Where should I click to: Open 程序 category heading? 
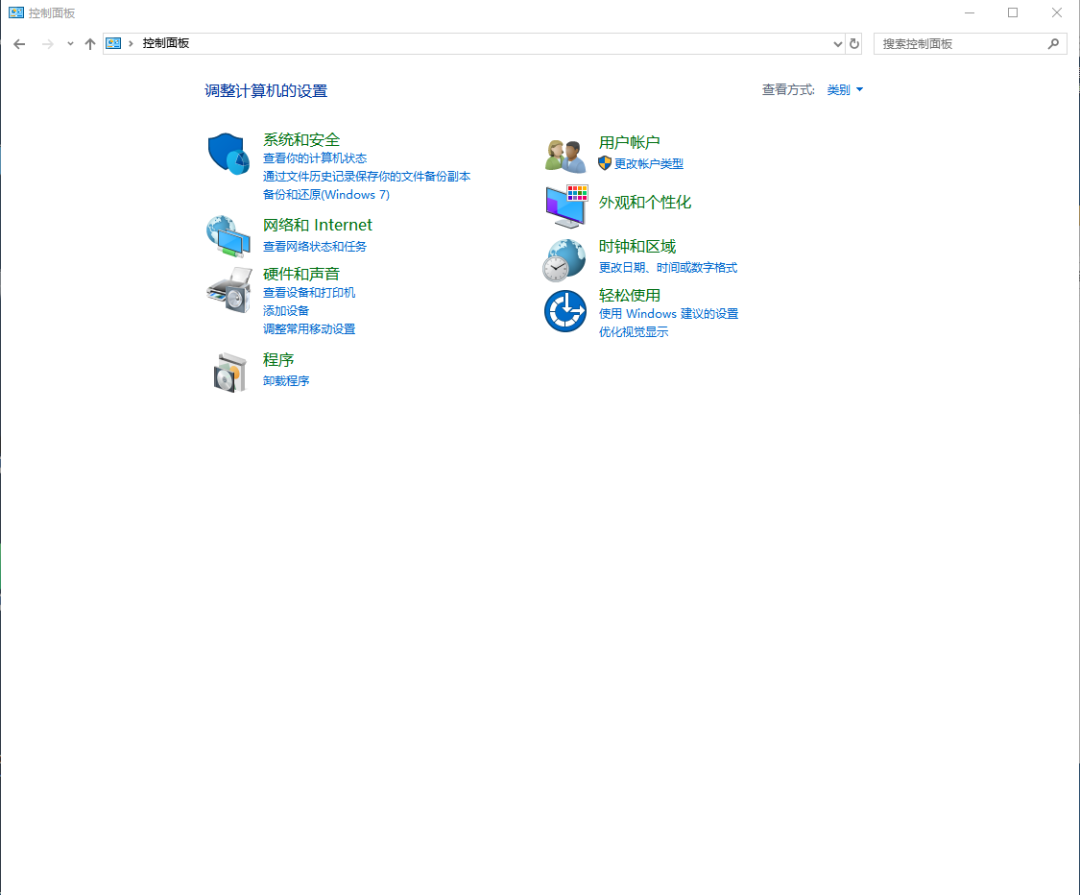point(278,360)
